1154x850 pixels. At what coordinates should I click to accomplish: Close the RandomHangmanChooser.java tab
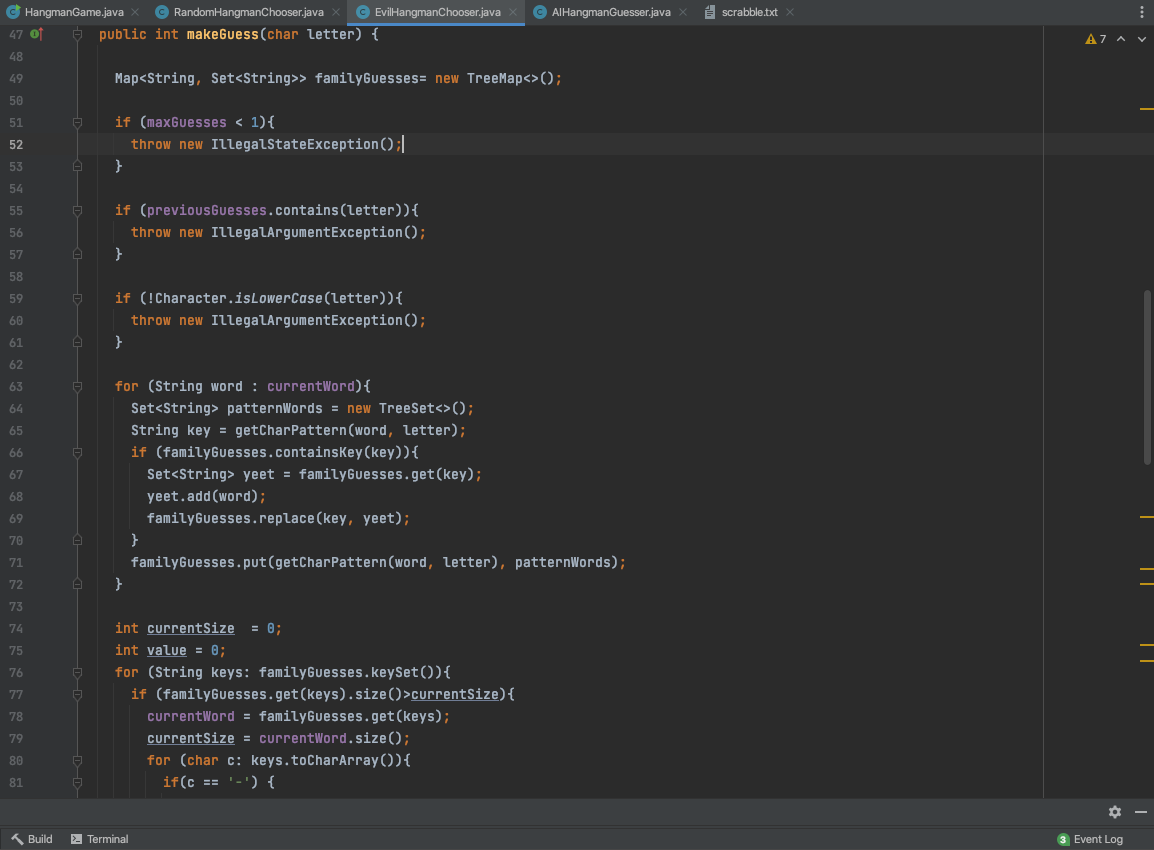(x=335, y=12)
